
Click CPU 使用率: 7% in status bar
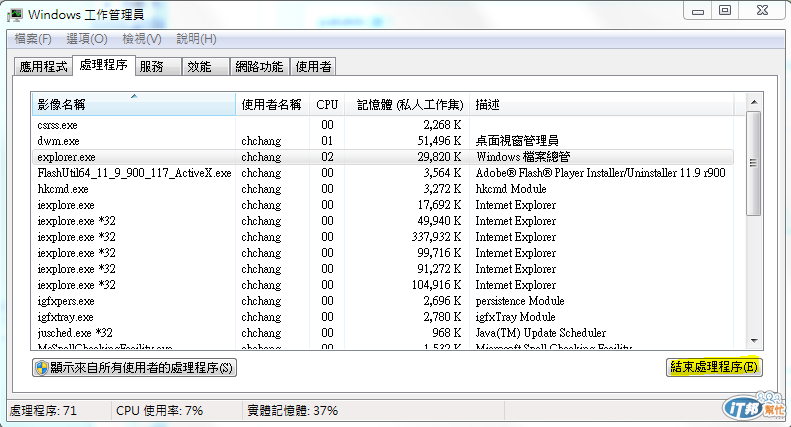pos(159,411)
